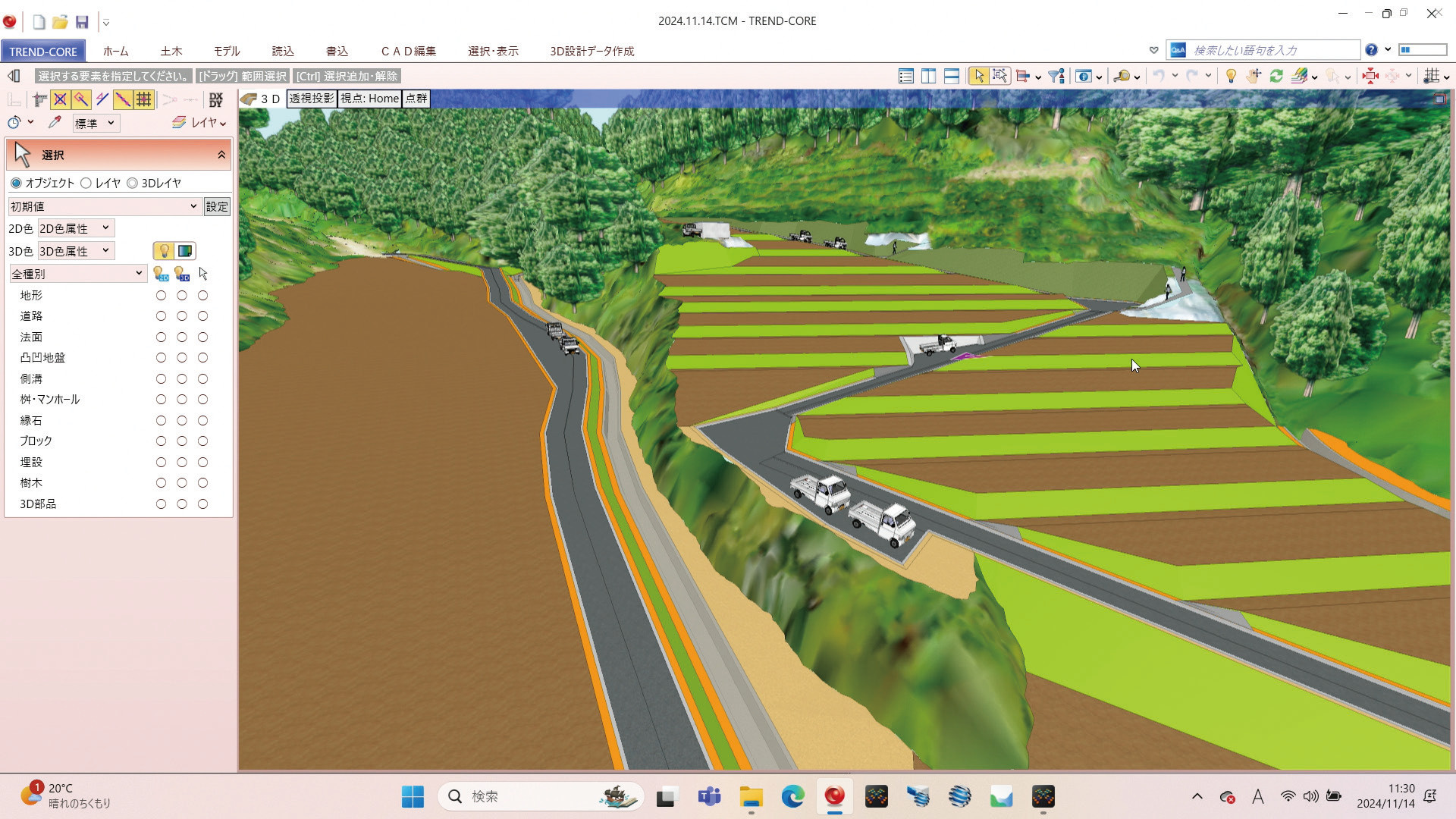
Task: Open the 3D設計データ作成 ribbon tab
Action: coord(592,51)
